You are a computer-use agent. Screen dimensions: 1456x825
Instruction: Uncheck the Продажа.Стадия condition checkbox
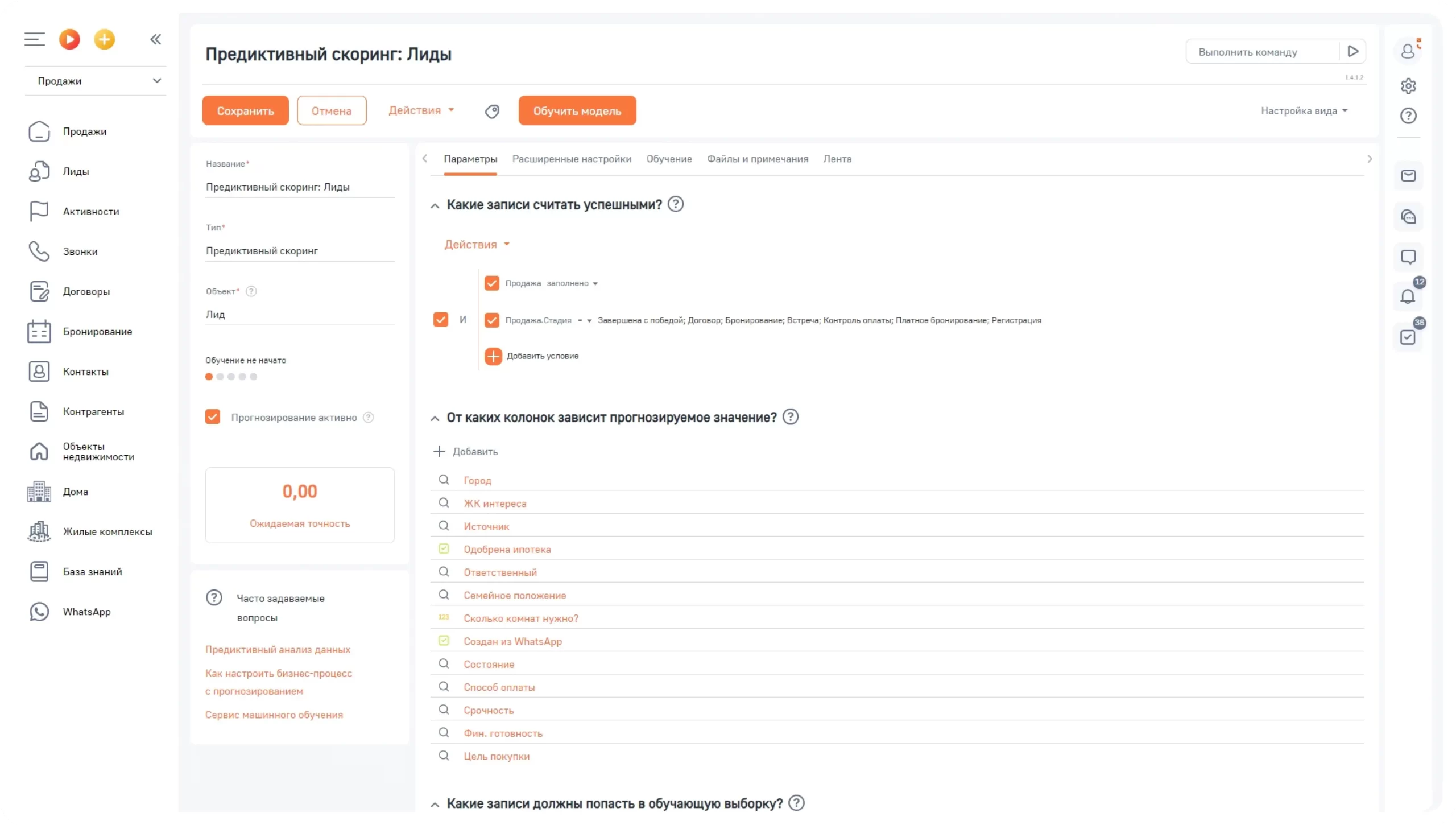pyautogui.click(x=491, y=320)
